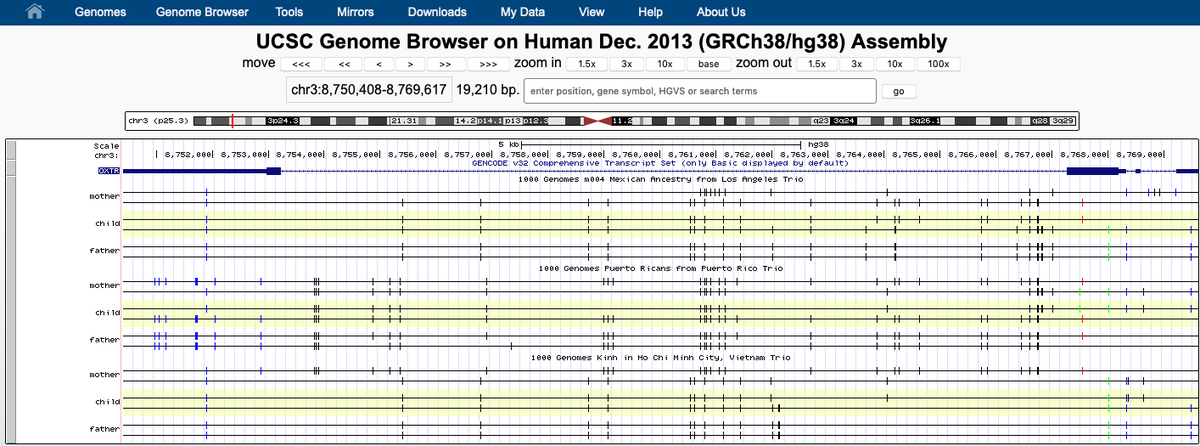Screen dimensions: 1200x446
Task: Click the Kinh in Ho Chi Minh City Trio title
Action: (x=661, y=357)
